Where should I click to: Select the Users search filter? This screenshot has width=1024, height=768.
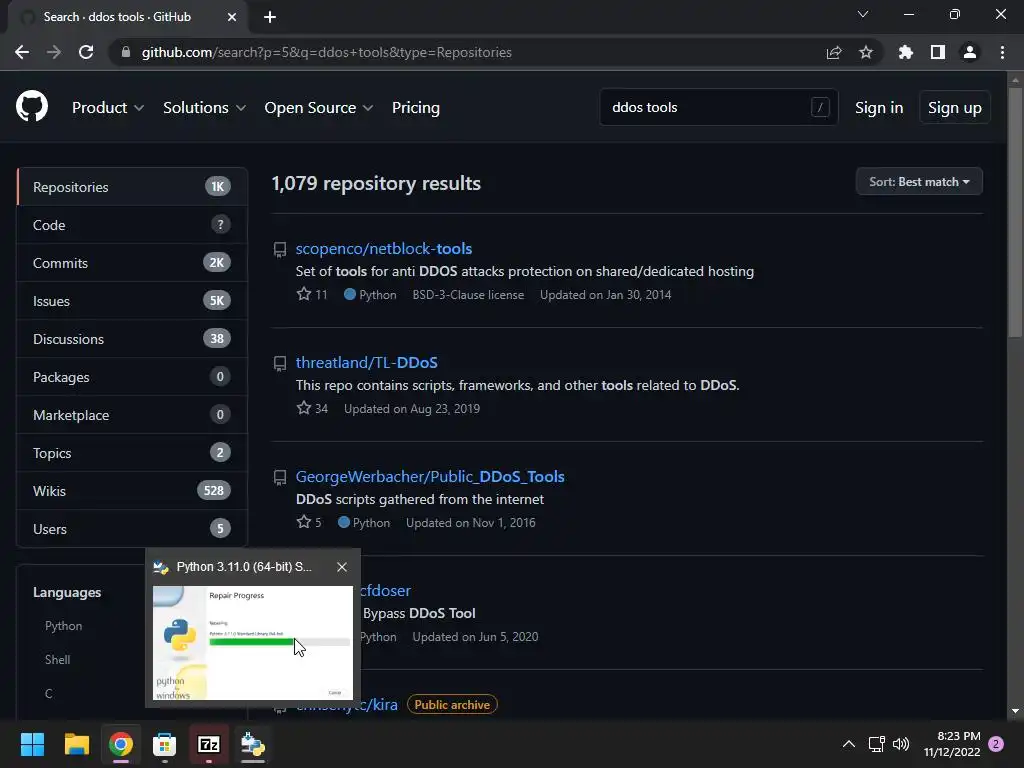[x=132, y=528]
